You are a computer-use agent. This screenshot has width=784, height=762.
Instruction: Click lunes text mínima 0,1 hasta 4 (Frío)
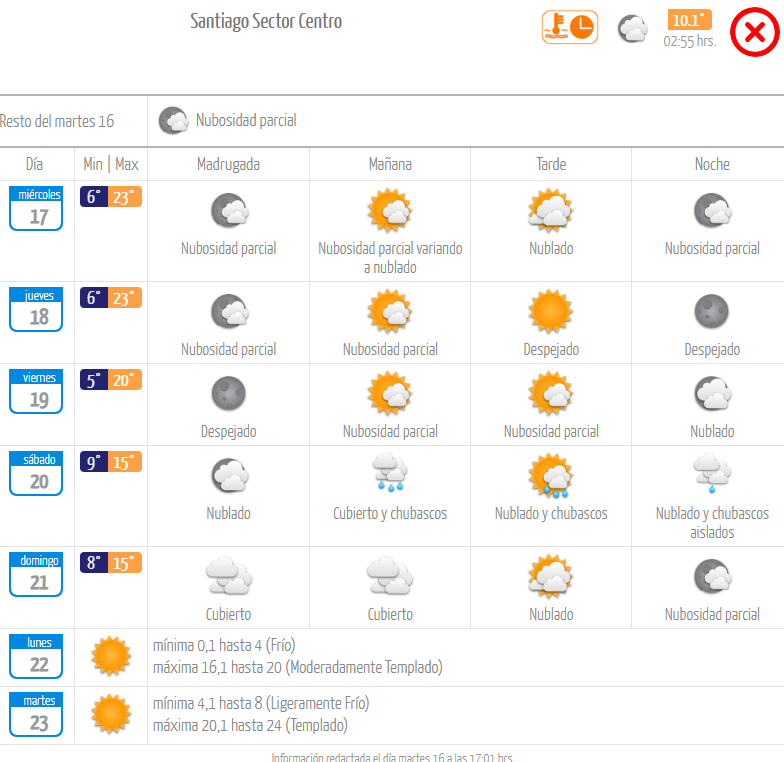click(224, 646)
